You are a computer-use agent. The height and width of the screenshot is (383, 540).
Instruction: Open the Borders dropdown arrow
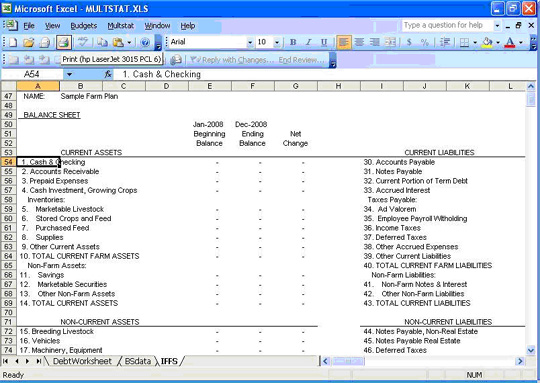tap(475, 43)
